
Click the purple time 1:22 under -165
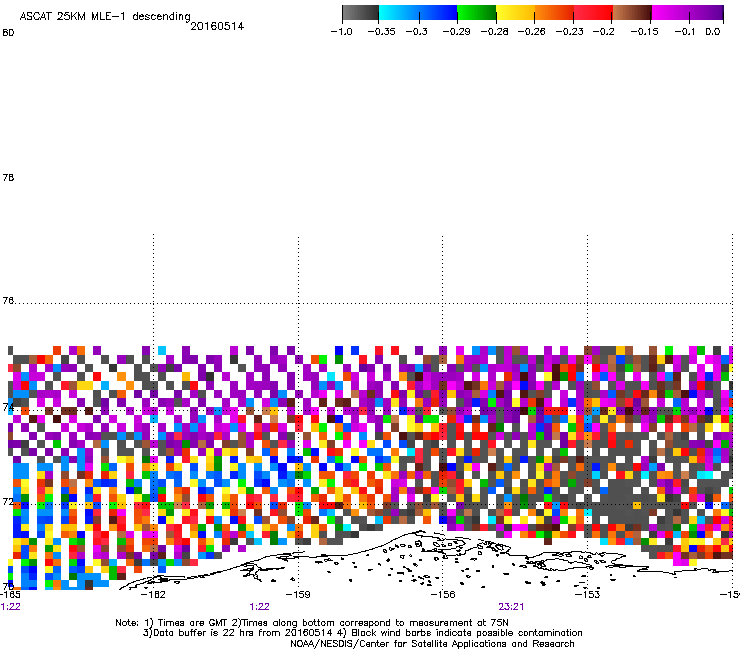(10, 607)
